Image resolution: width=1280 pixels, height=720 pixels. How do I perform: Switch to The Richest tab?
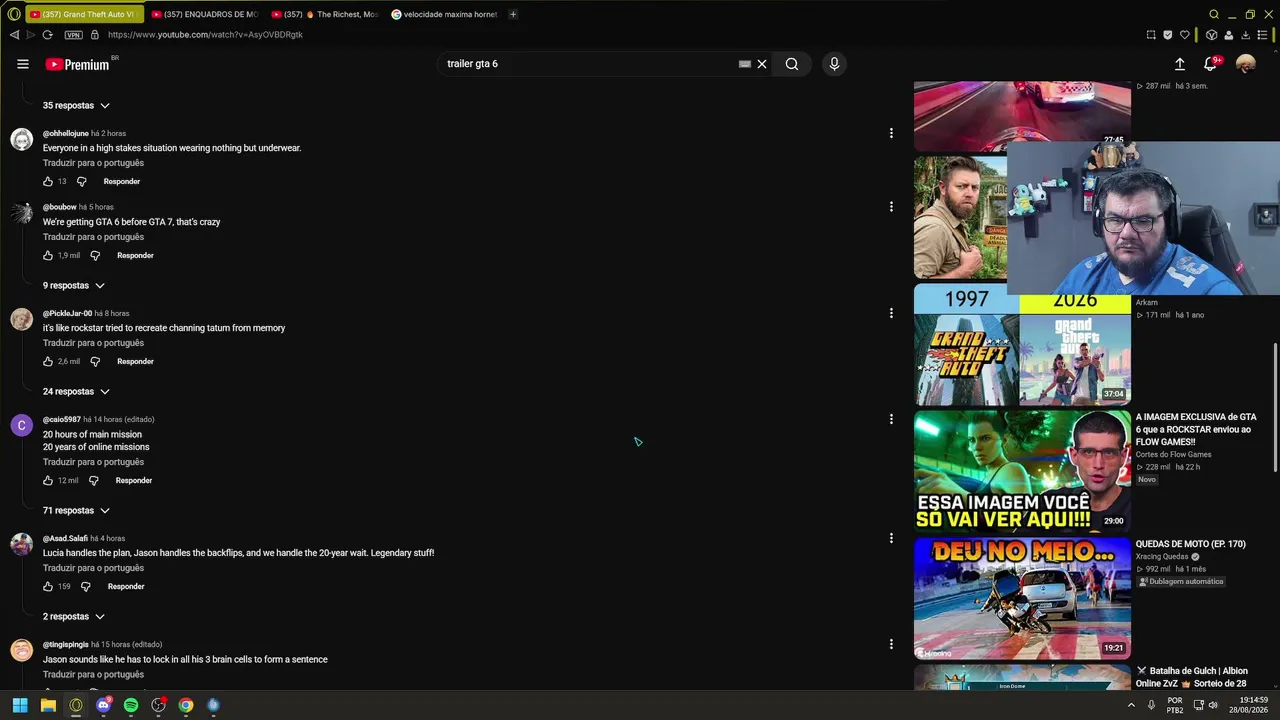pos(325,14)
